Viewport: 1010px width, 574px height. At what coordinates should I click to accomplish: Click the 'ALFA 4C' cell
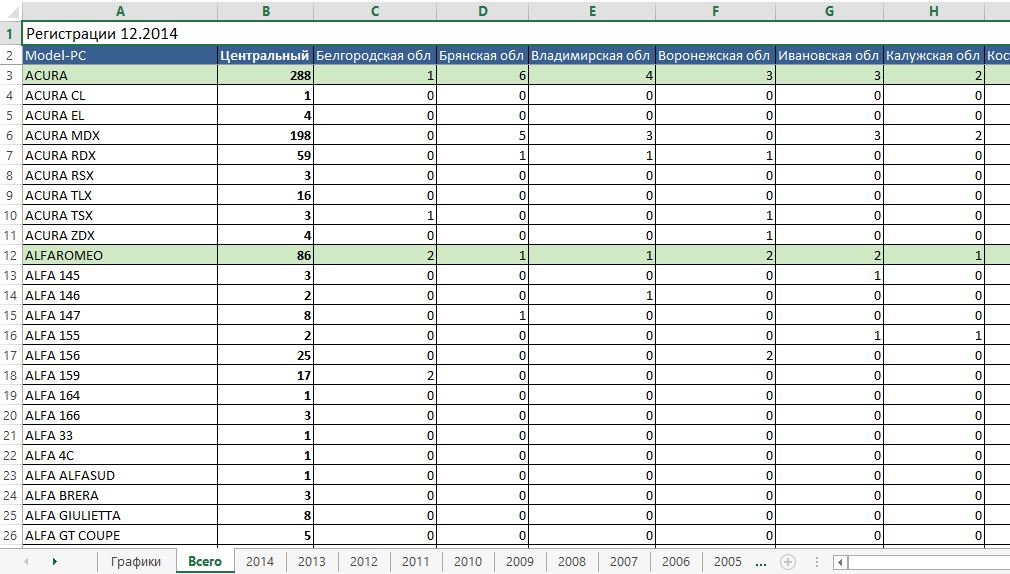click(120, 455)
